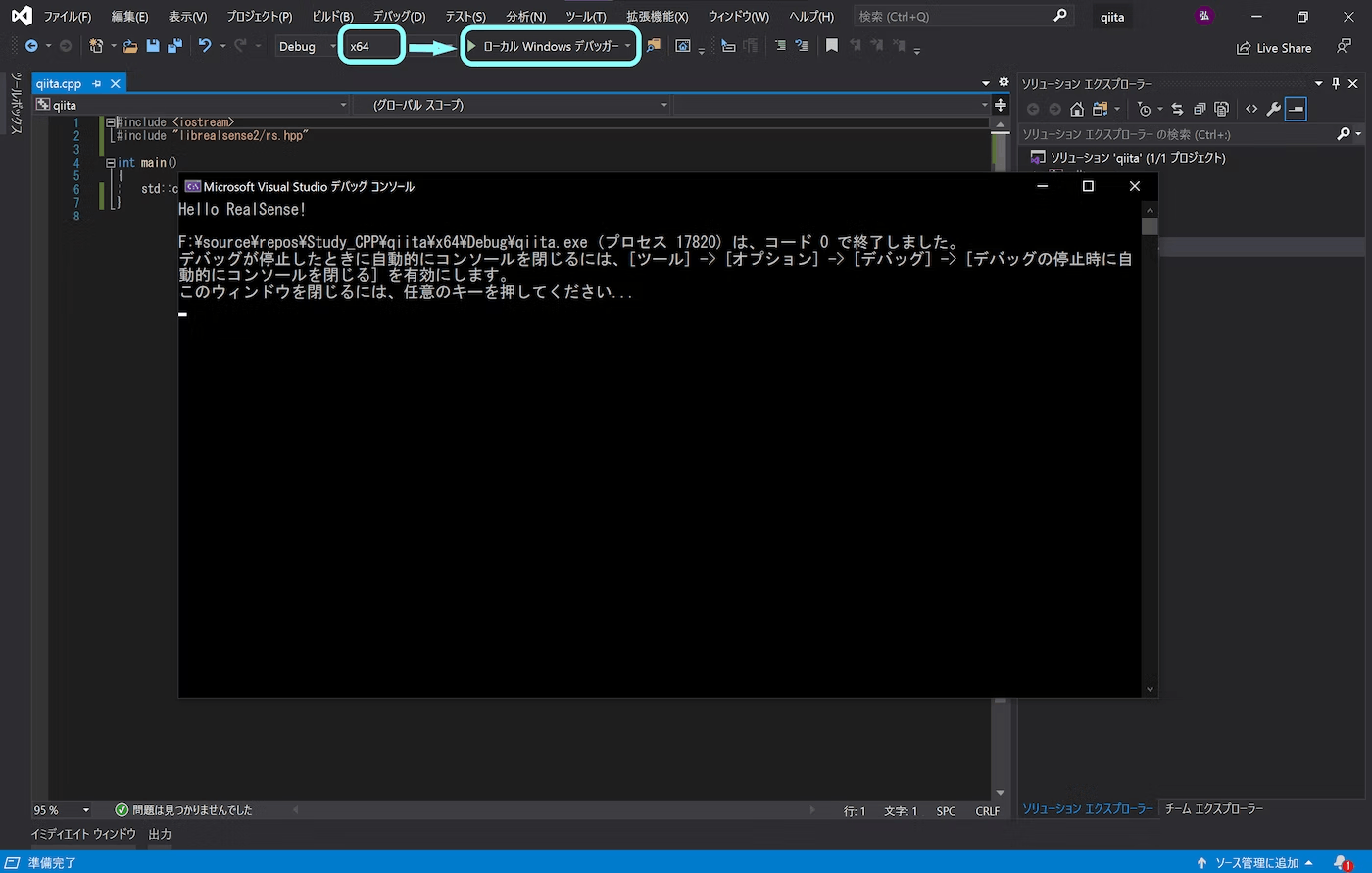Open the 出力 window from bottom bar

point(158,834)
